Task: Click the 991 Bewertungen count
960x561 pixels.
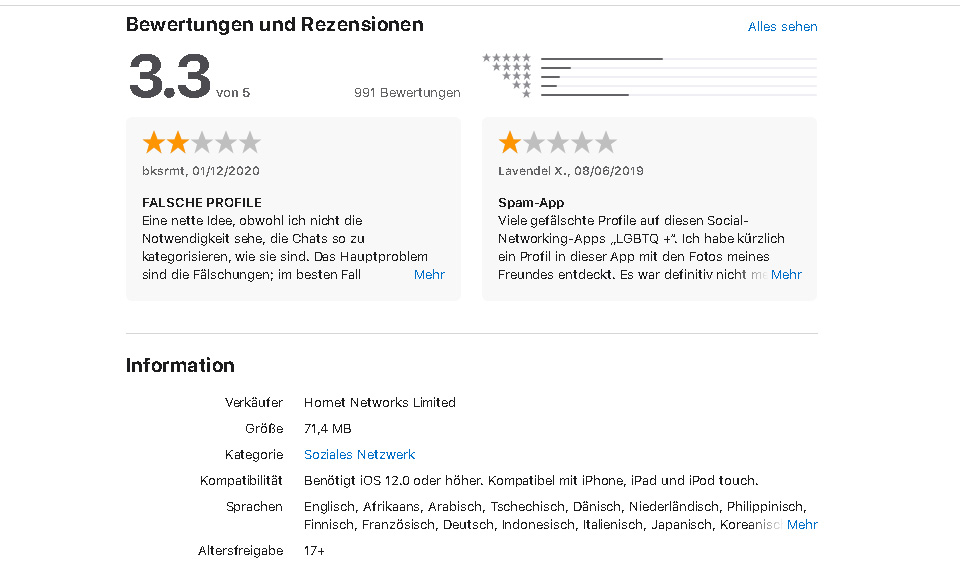Action: tap(407, 93)
